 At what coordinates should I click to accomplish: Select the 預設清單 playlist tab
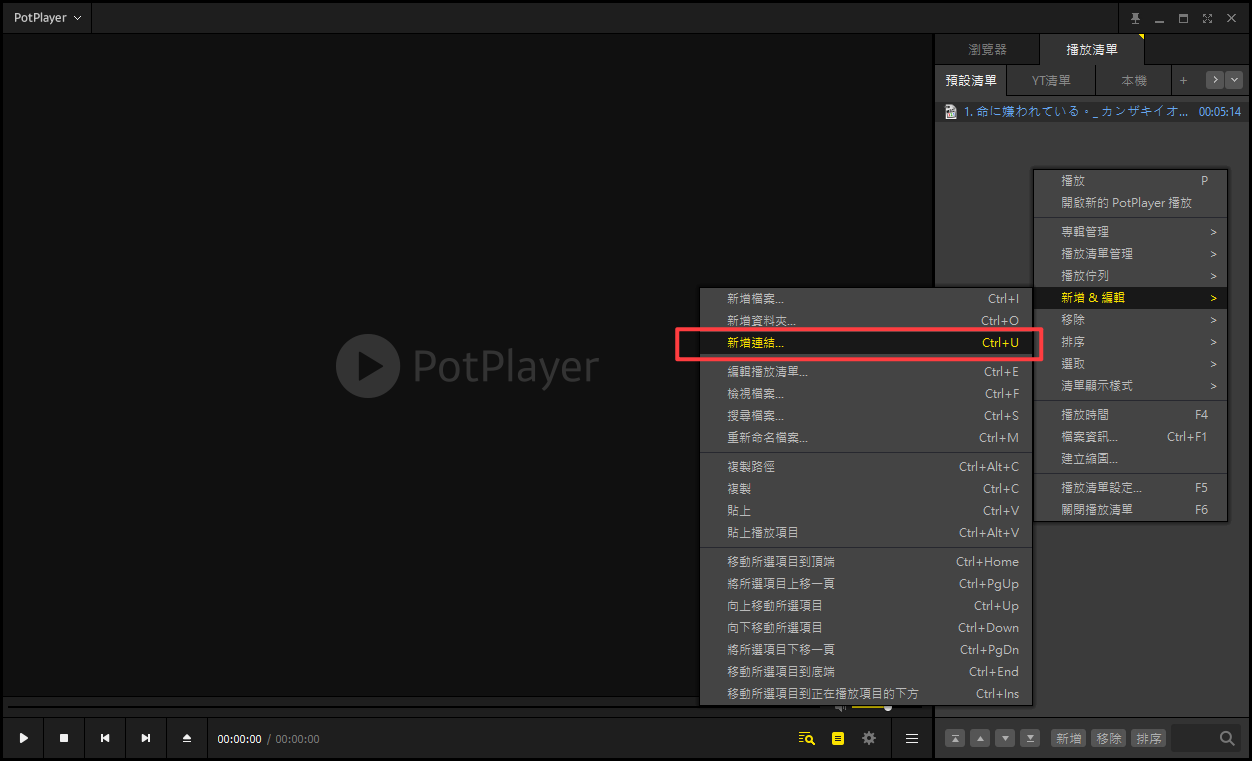pyautogui.click(x=971, y=80)
